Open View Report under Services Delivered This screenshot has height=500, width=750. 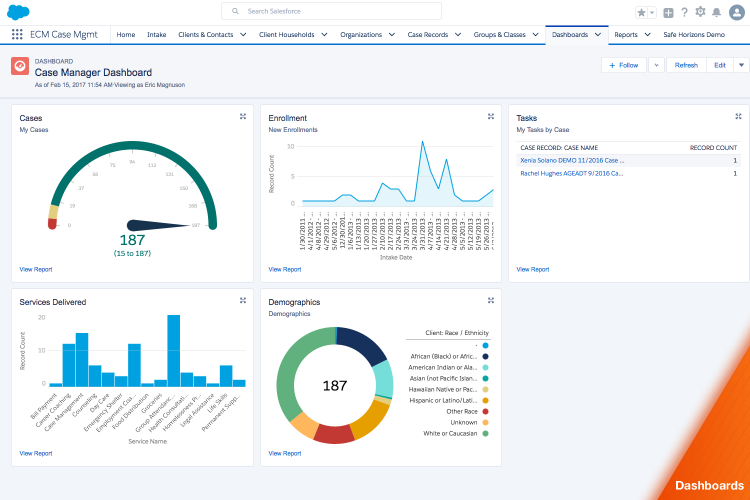(x=36, y=453)
